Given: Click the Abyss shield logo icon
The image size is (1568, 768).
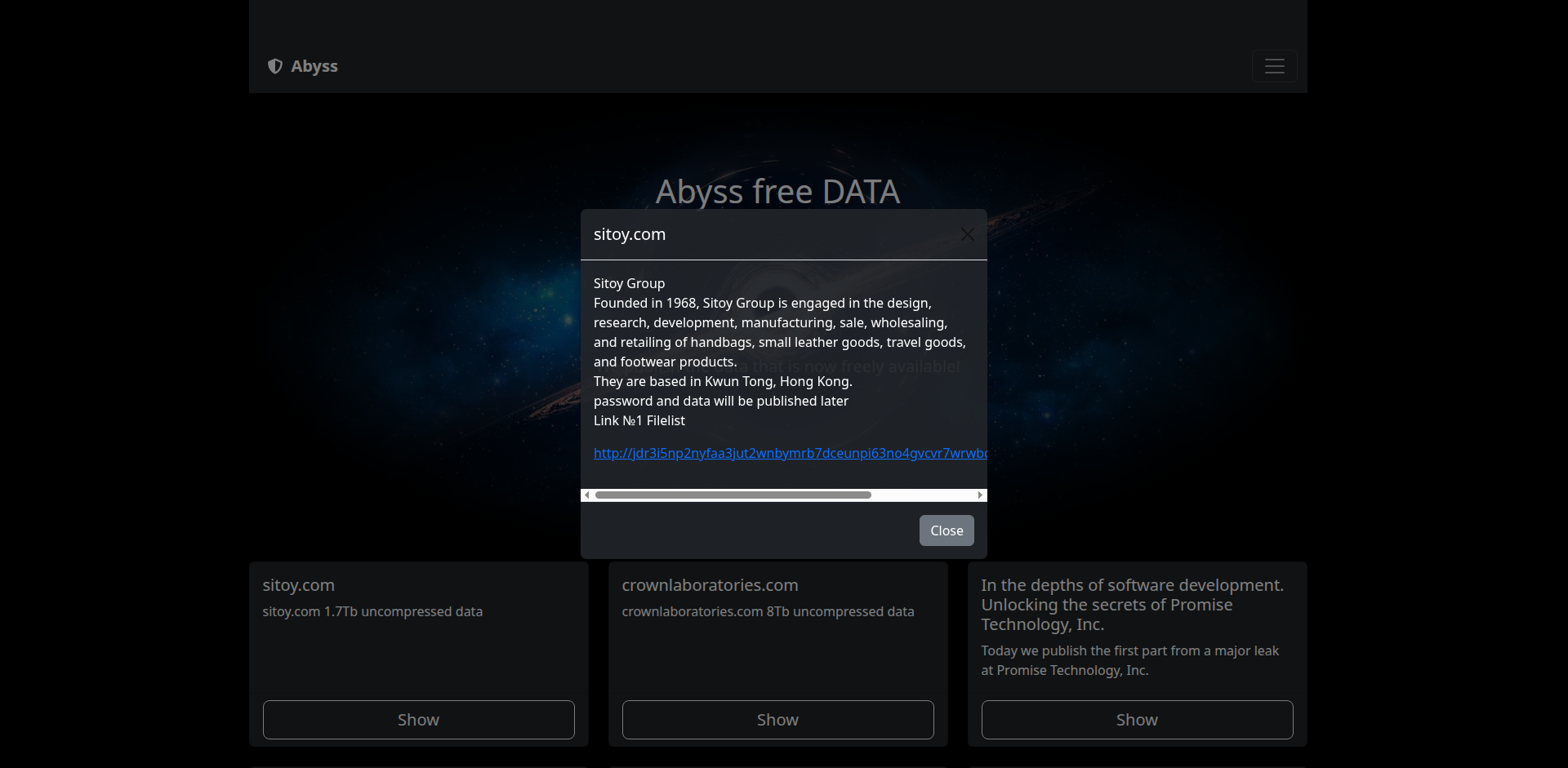Looking at the screenshot, I should (275, 66).
